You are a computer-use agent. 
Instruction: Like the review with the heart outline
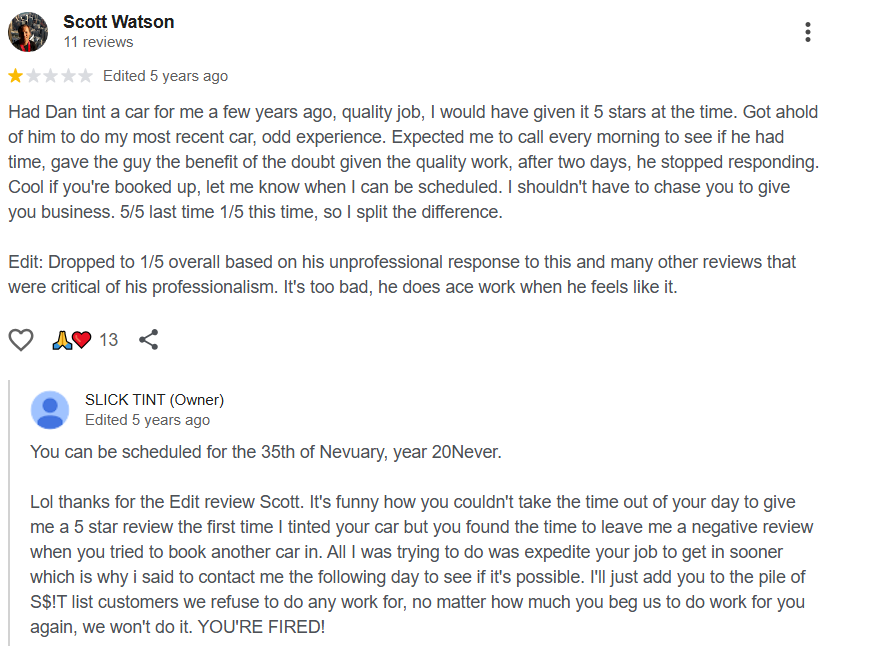[21, 340]
